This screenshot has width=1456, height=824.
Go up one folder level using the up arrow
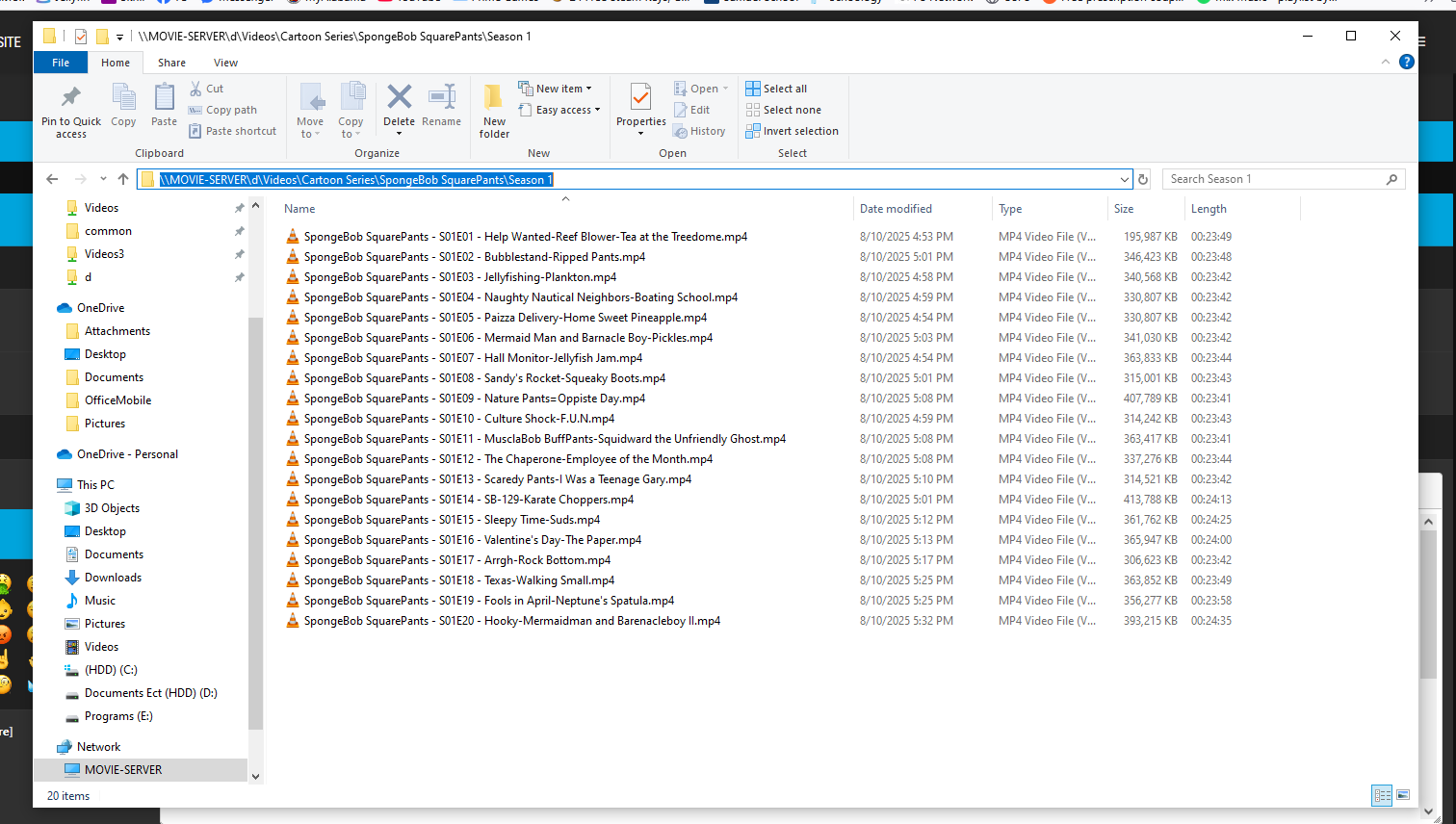tap(123, 179)
